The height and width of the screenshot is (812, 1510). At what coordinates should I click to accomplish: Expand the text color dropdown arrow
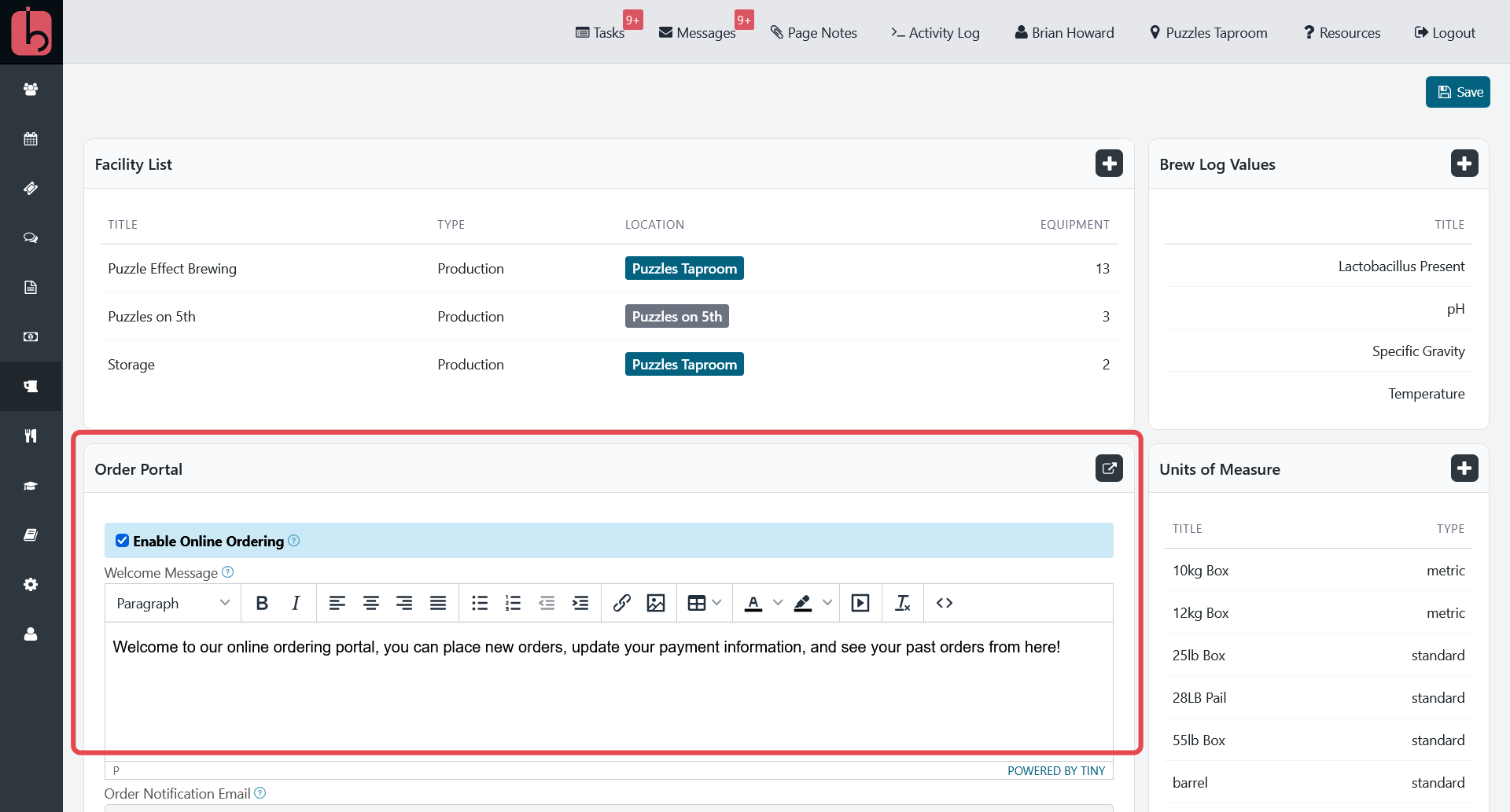[778, 603]
